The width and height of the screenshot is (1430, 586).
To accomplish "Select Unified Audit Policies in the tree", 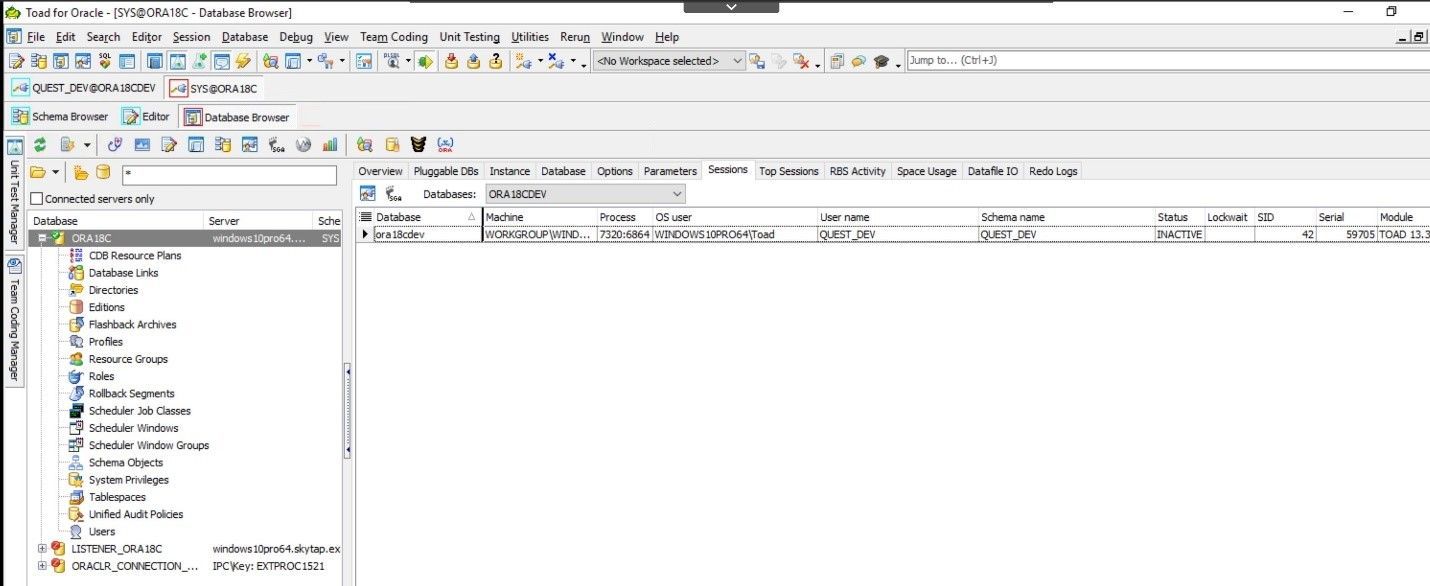I will 136,514.
